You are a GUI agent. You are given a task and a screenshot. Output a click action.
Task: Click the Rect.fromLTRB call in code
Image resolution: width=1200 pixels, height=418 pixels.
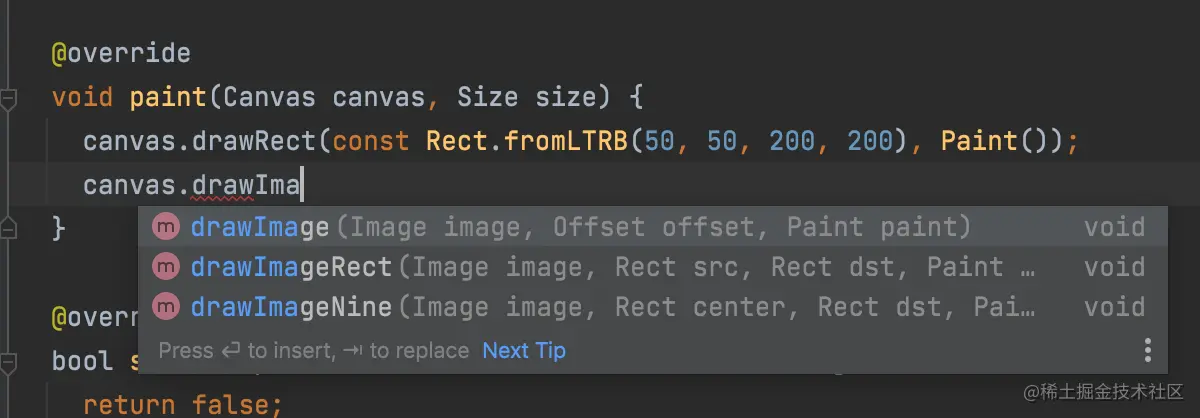[527, 141]
